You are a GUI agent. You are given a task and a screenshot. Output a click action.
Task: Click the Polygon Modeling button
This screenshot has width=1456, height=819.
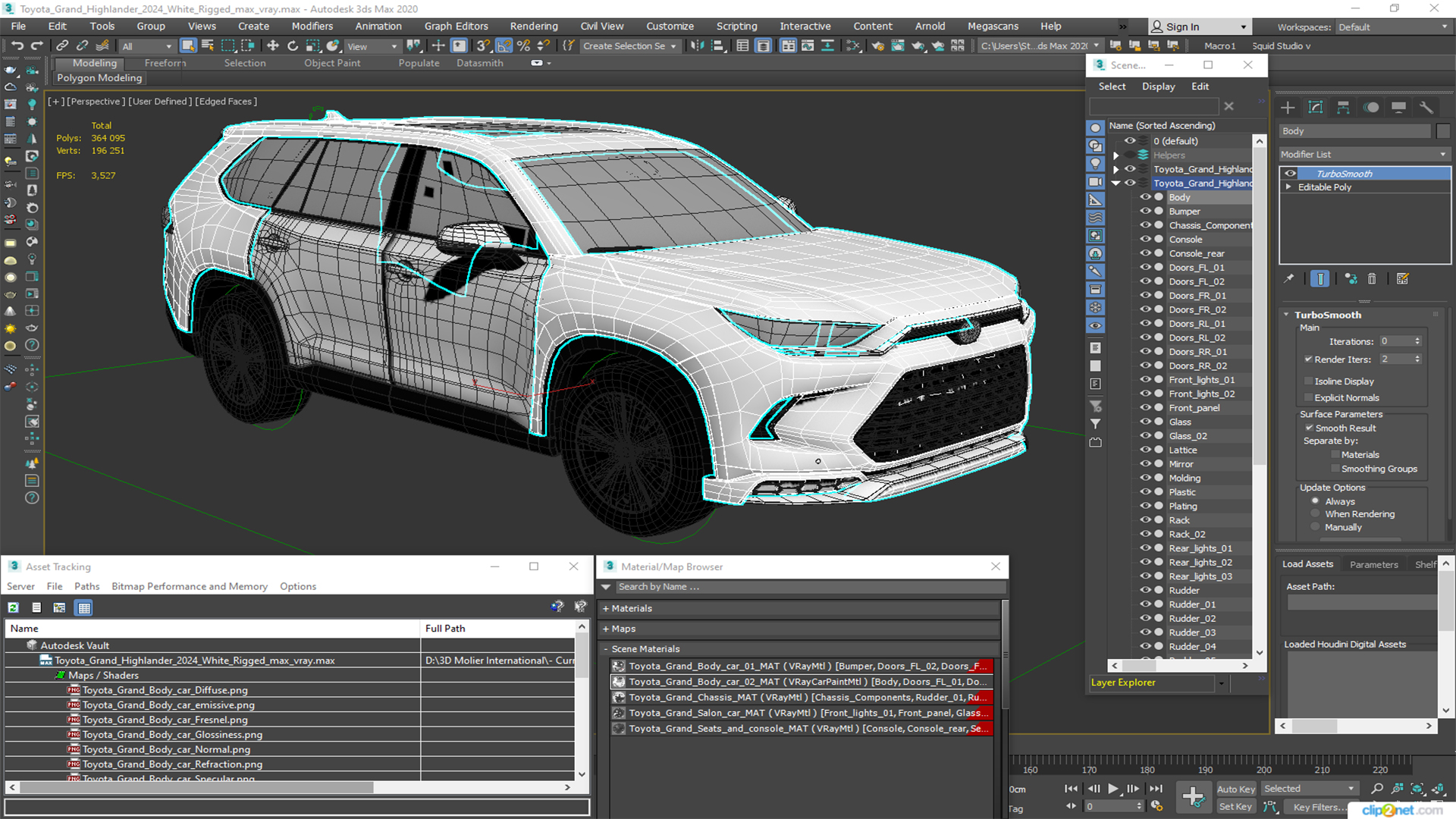pos(99,78)
